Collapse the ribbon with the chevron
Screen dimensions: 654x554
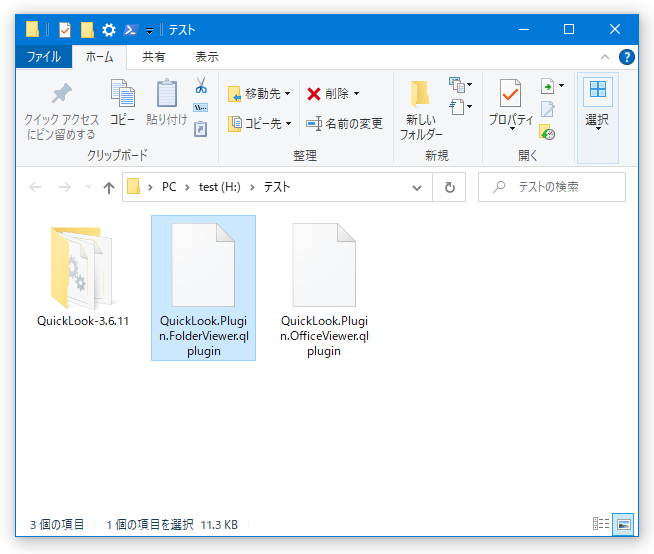pyautogui.click(x=605, y=57)
